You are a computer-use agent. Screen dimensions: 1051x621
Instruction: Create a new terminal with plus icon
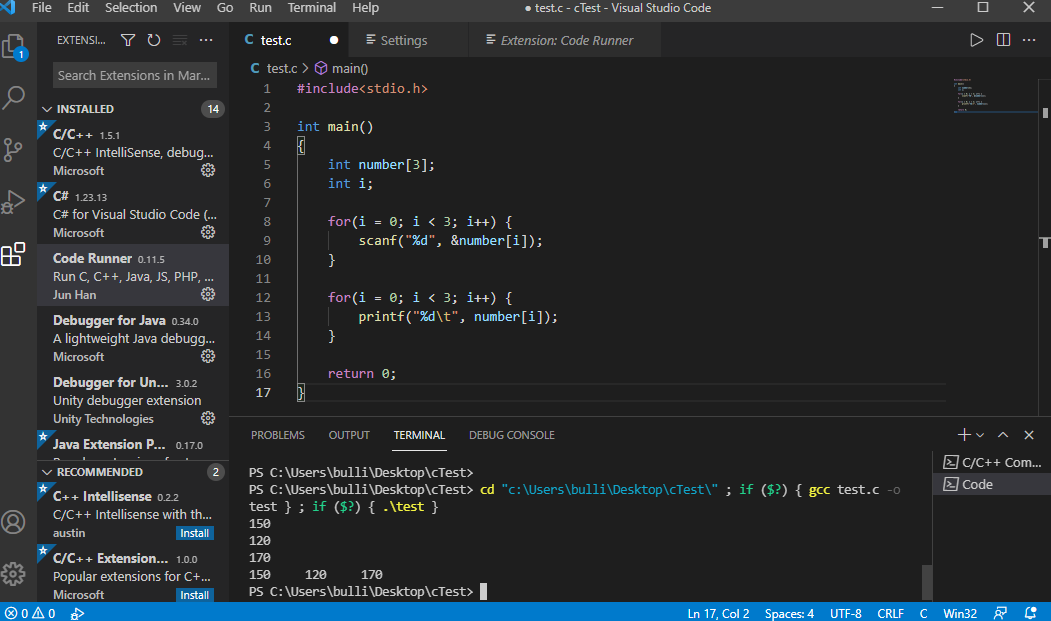pos(964,435)
